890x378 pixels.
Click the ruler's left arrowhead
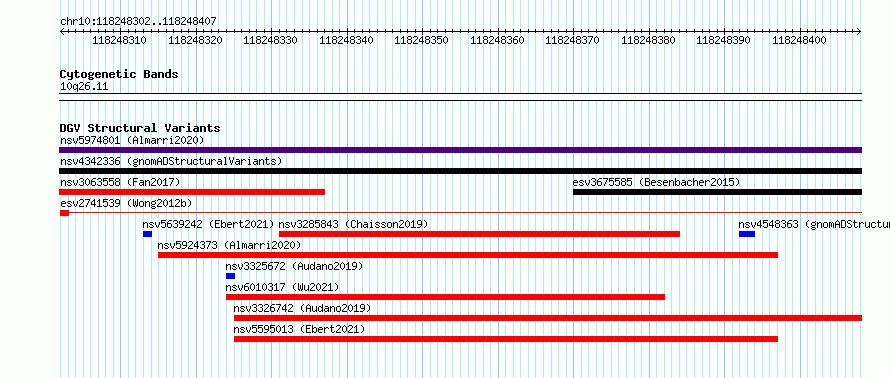62,32
